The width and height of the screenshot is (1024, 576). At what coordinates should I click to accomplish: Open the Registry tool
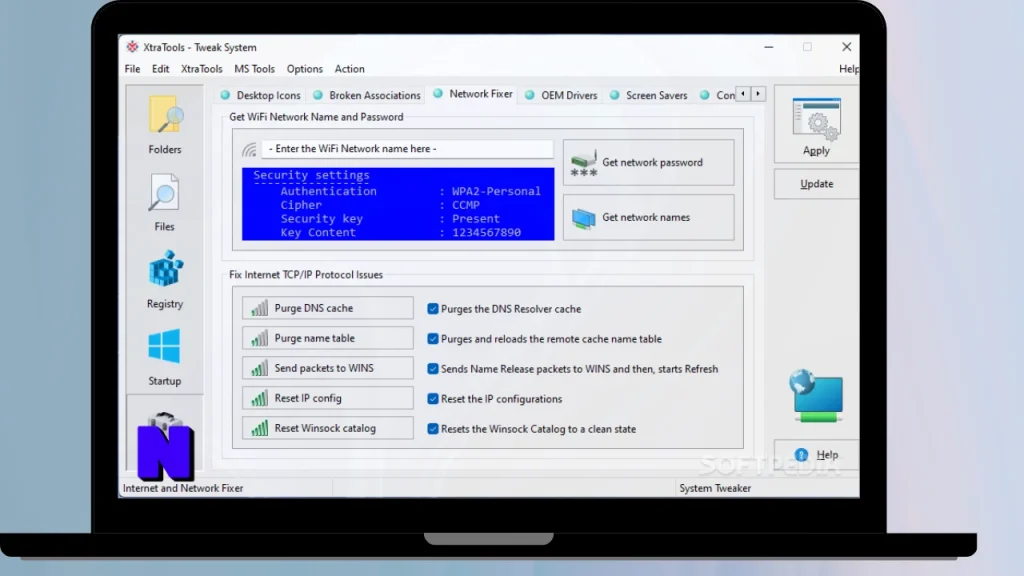click(x=165, y=279)
